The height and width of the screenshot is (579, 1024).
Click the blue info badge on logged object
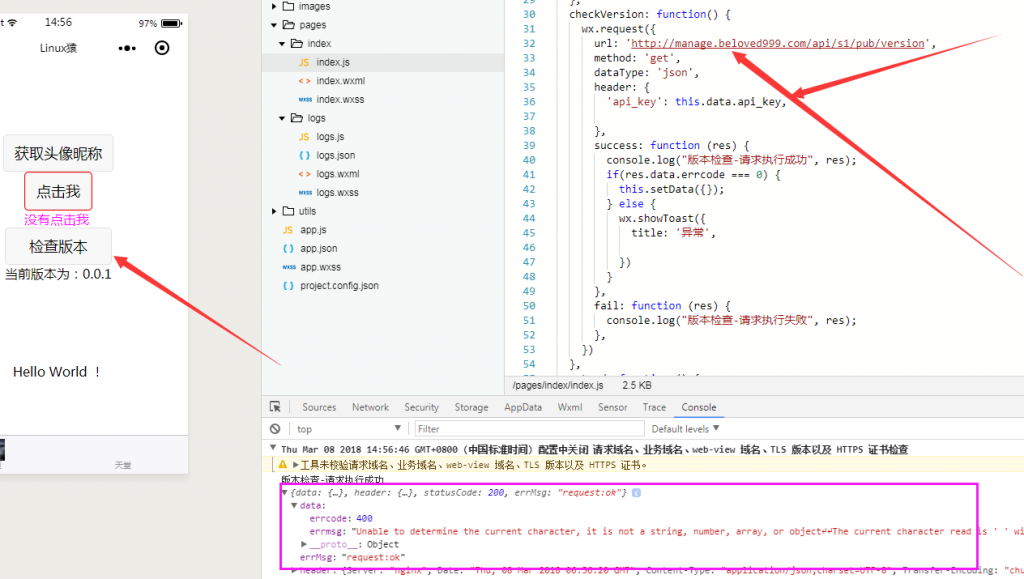(636, 493)
